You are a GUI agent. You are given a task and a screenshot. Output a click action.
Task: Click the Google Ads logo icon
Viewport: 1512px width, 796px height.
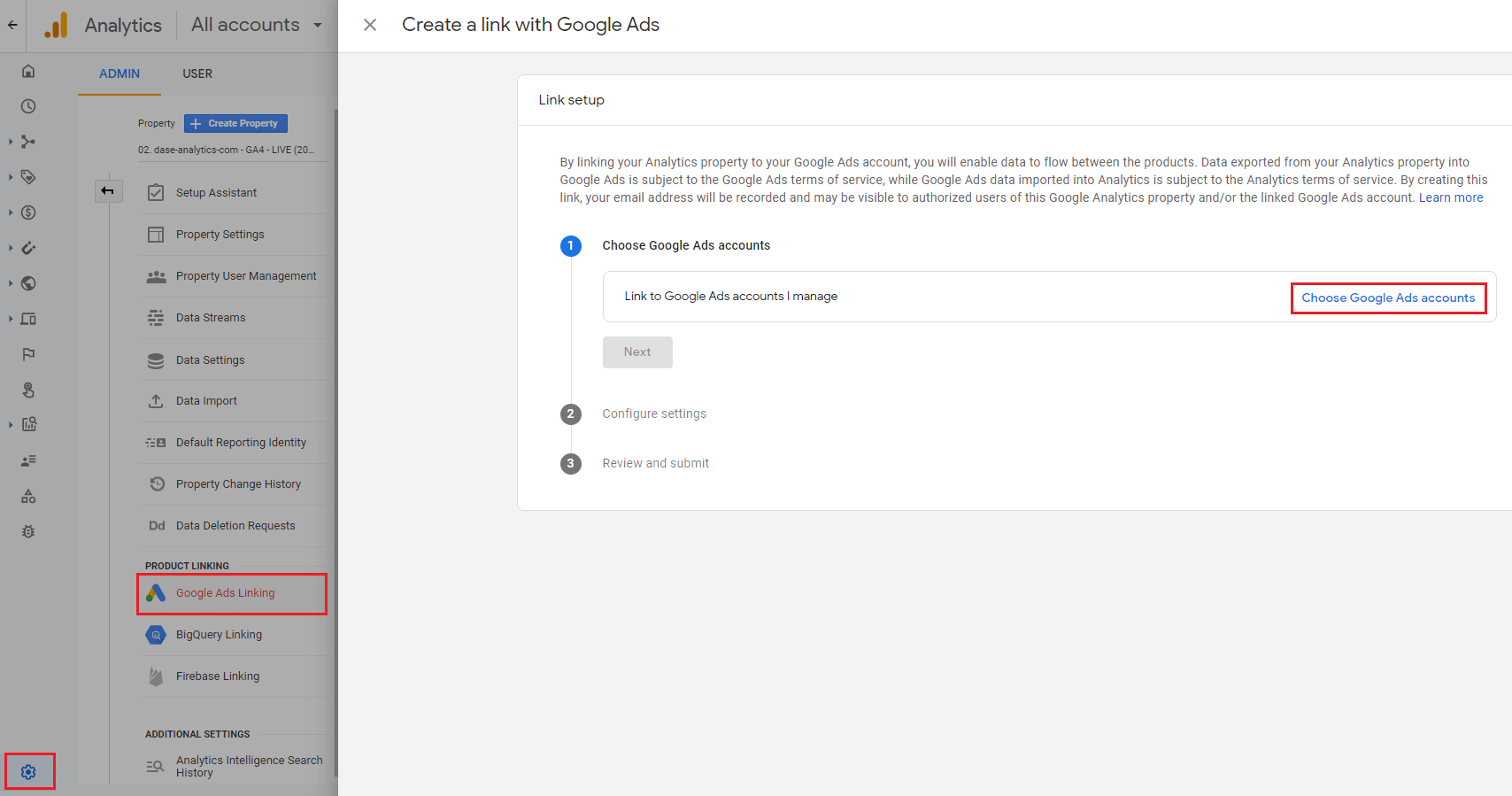[156, 593]
